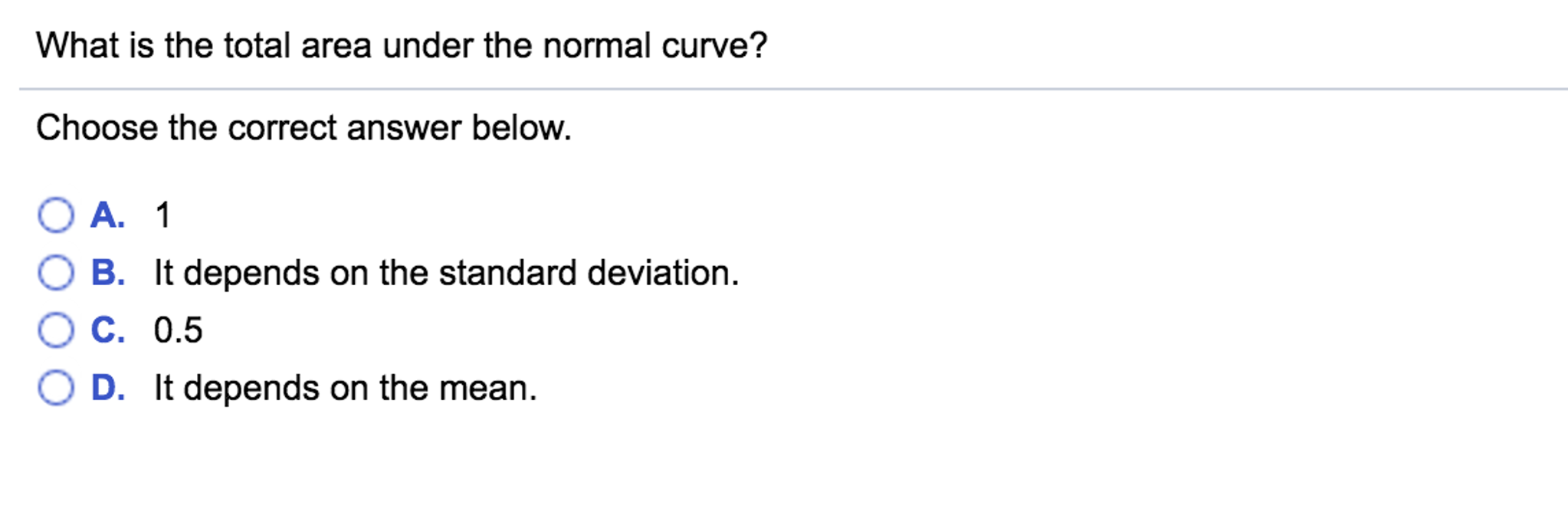This screenshot has width=1568, height=515.
Task: Click the horizontal divider line under the question
Action: [x=784, y=88]
